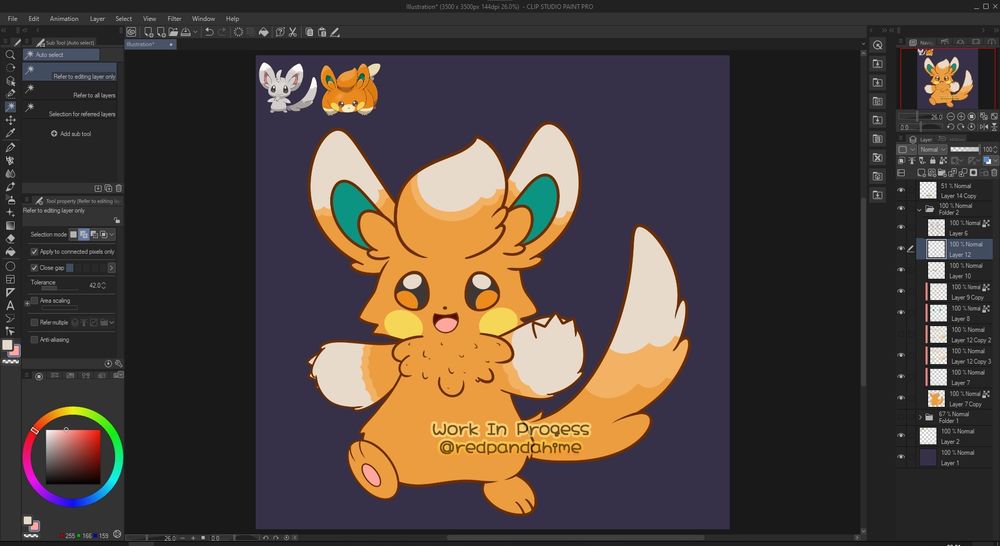The image size is (1000, 546).
Task: Select the Fill bucket tool
Action: click(10, 251)
